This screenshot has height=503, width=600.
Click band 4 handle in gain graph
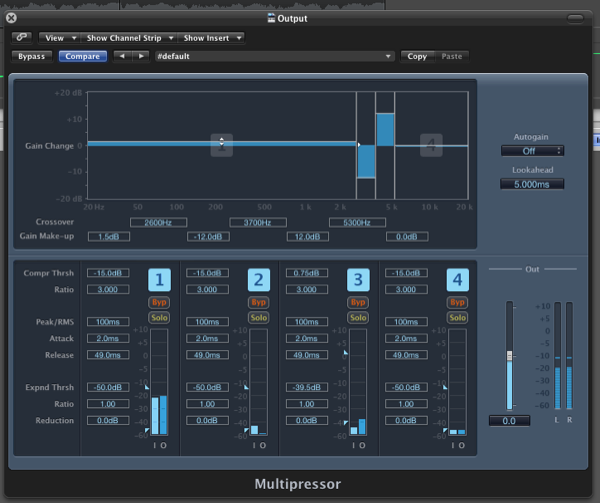pyautogui.click(x=431, y=145)
